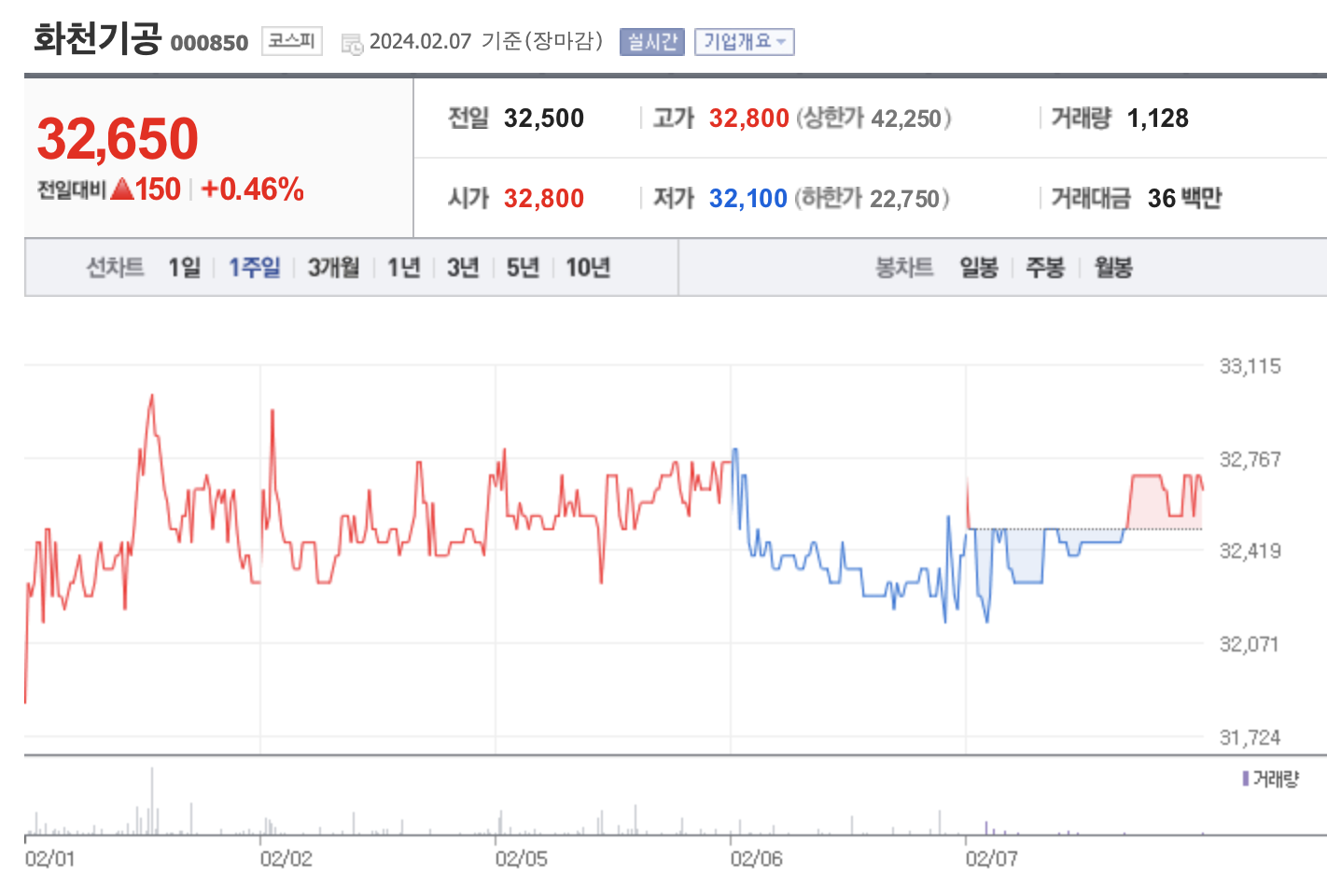Click the 전일대비 label

tap(71, 190)
